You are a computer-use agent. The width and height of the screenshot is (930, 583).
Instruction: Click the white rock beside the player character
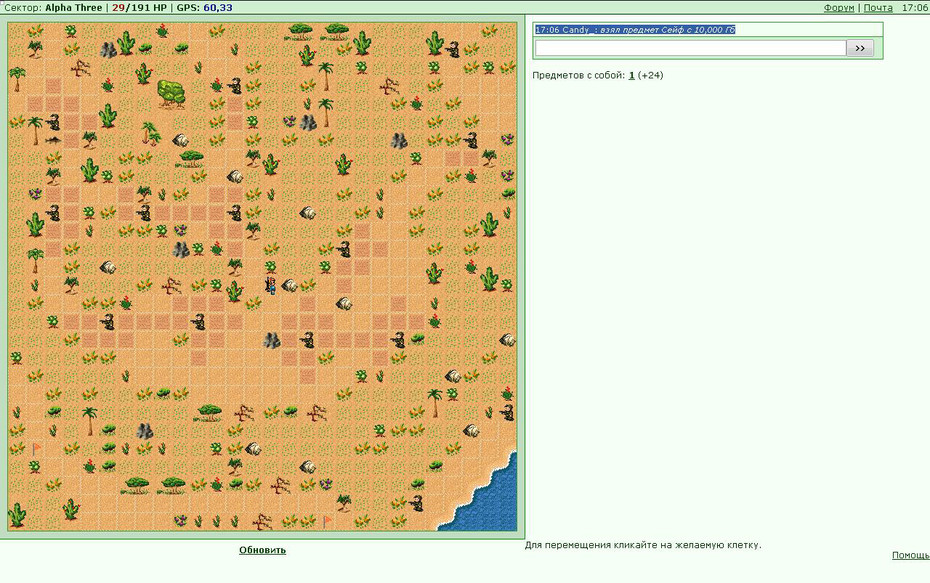coord(289,286)
